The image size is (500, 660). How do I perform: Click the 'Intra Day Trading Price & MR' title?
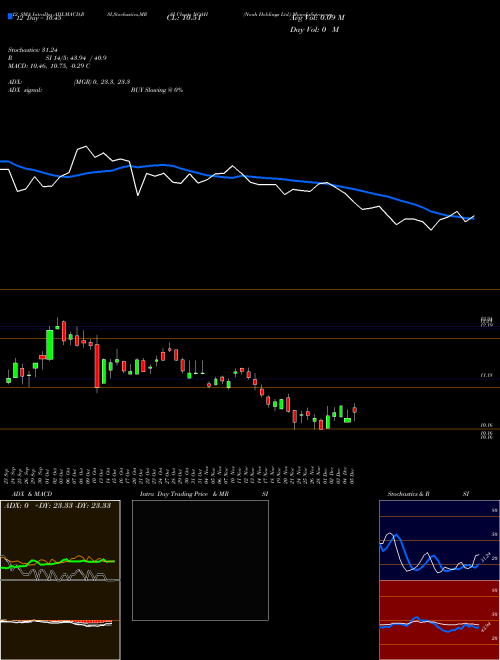185,494
